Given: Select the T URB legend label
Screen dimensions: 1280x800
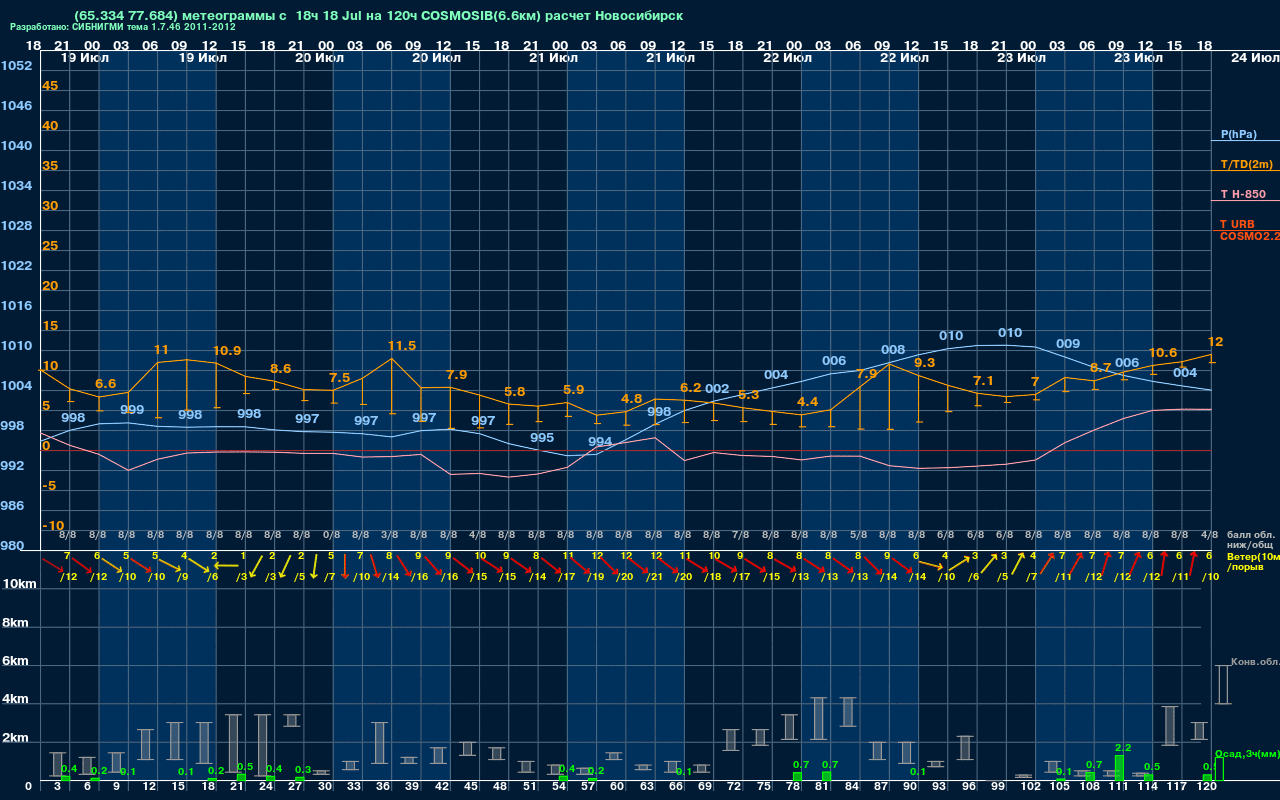Looking at the screenshot, I should coord(1237,224).
